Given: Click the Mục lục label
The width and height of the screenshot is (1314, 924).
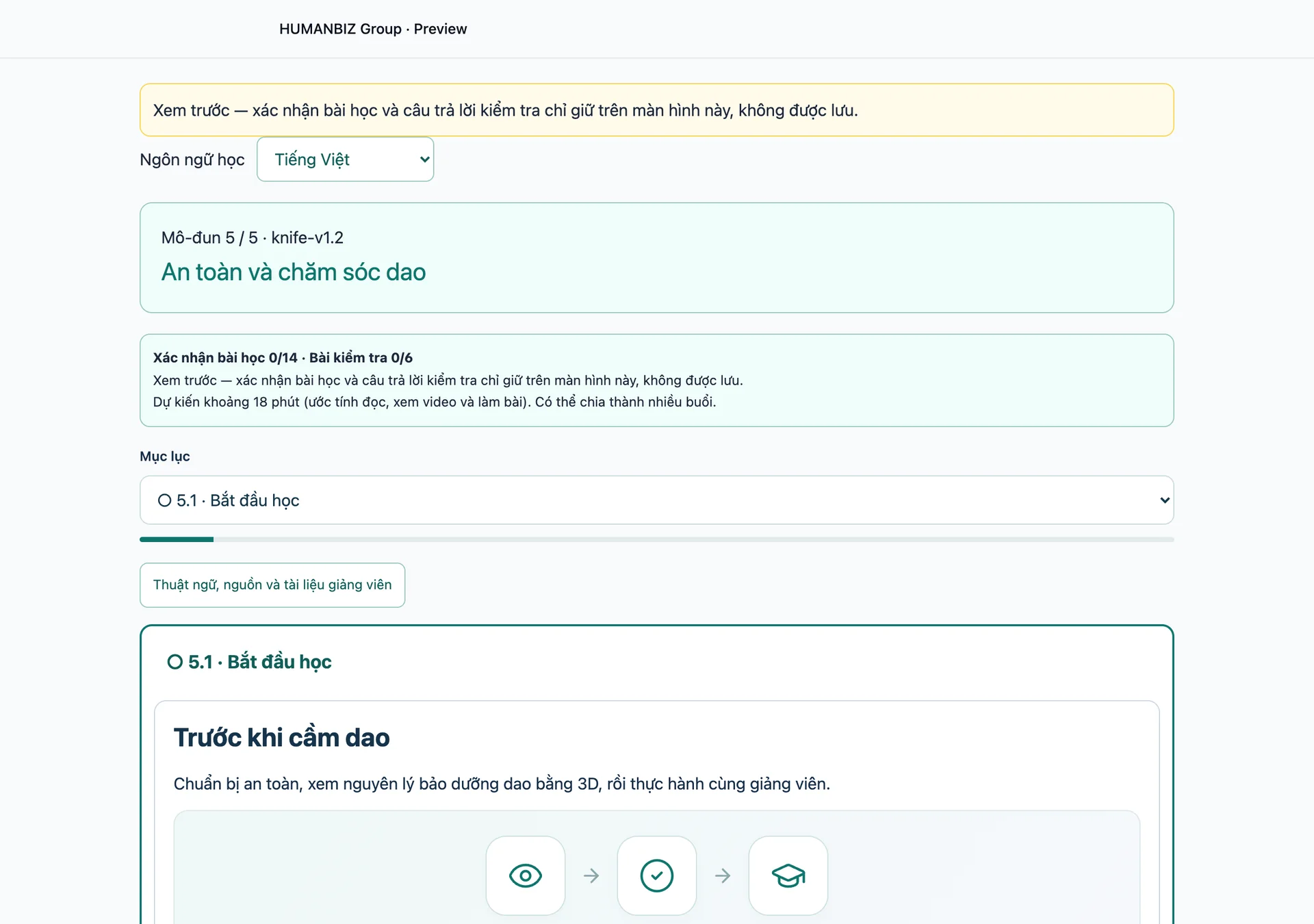Looking at the screenshot, I should click(x=165, y=457).
